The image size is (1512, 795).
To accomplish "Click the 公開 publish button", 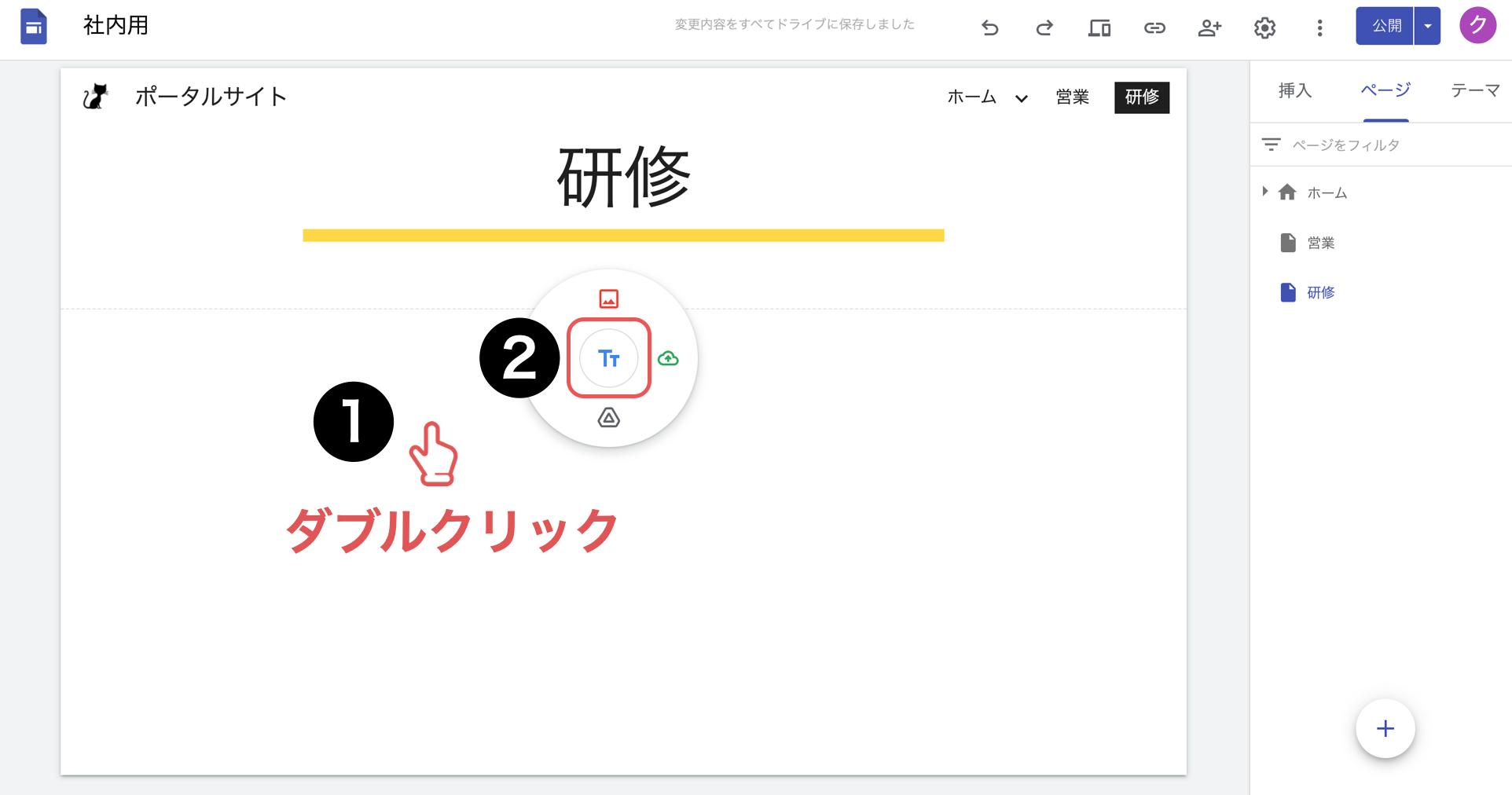I will tap(1385, 26).
